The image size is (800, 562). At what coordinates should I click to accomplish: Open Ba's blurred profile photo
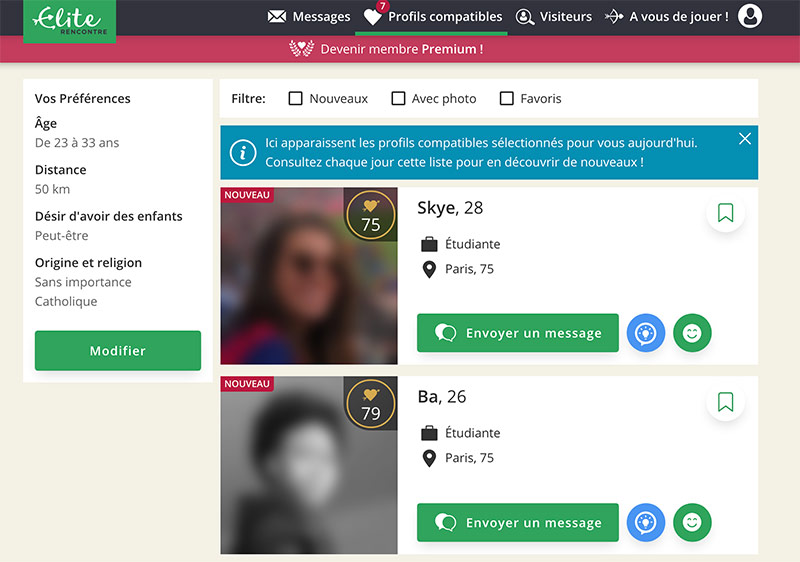click(309, 465)
